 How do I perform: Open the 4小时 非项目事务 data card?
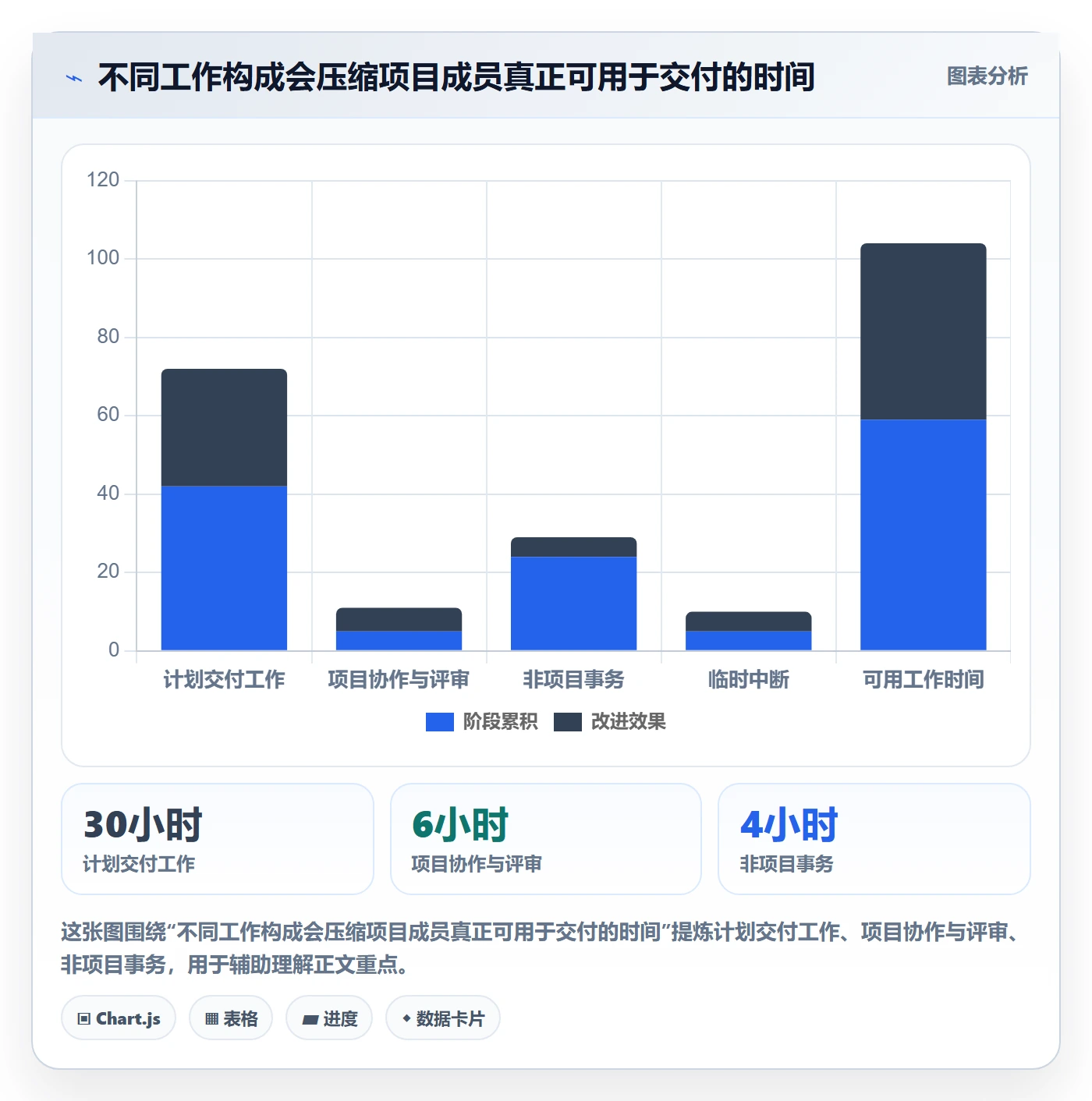point(874,839)
